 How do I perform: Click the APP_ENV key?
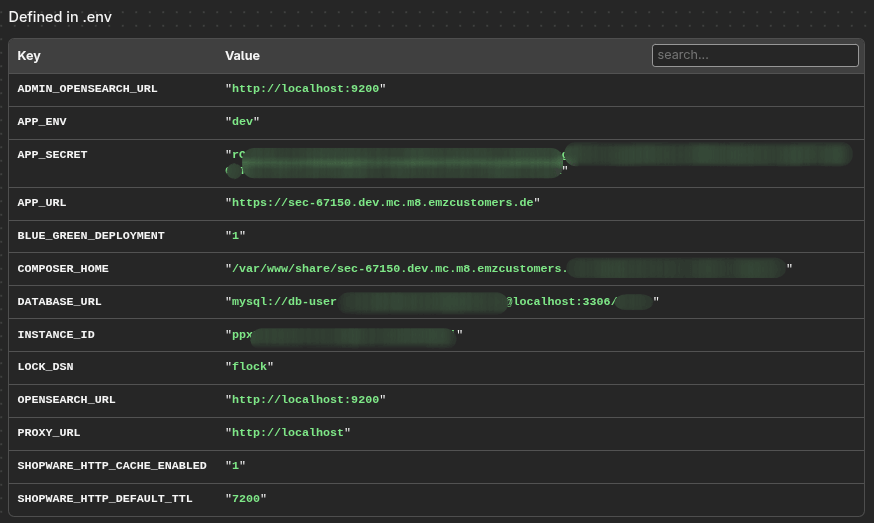tap(42, 122)
